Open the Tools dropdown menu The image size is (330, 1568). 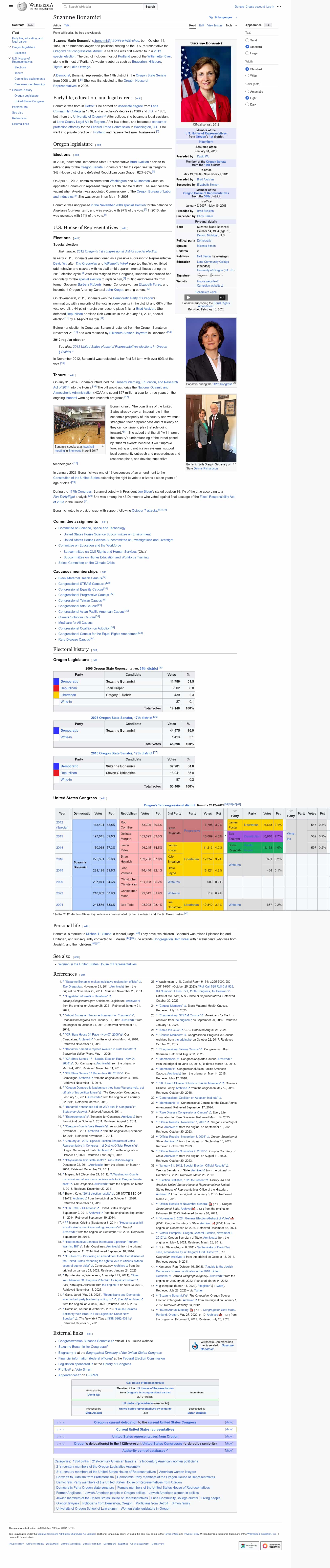tap(230, 26)
